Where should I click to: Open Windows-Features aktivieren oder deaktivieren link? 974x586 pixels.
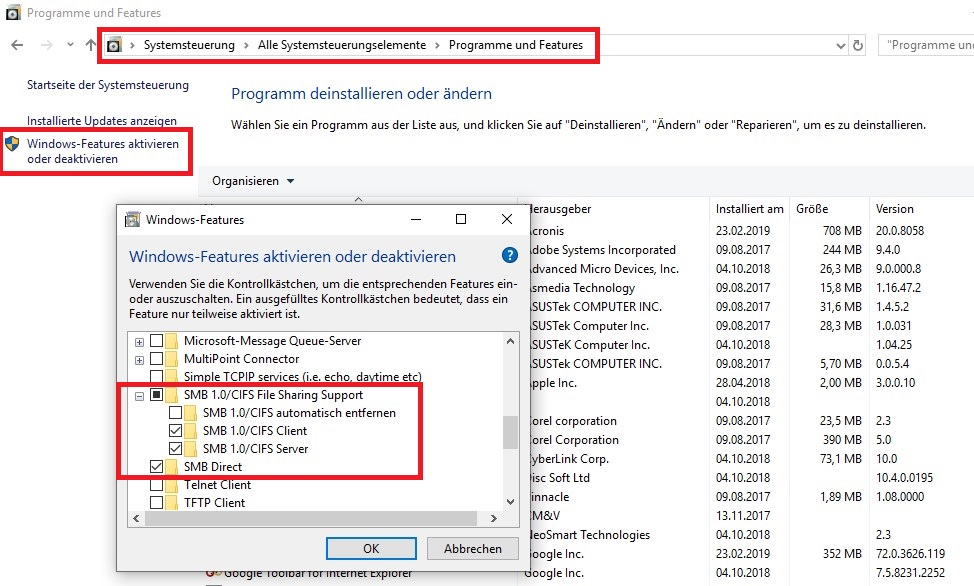(x=103, y=151)
